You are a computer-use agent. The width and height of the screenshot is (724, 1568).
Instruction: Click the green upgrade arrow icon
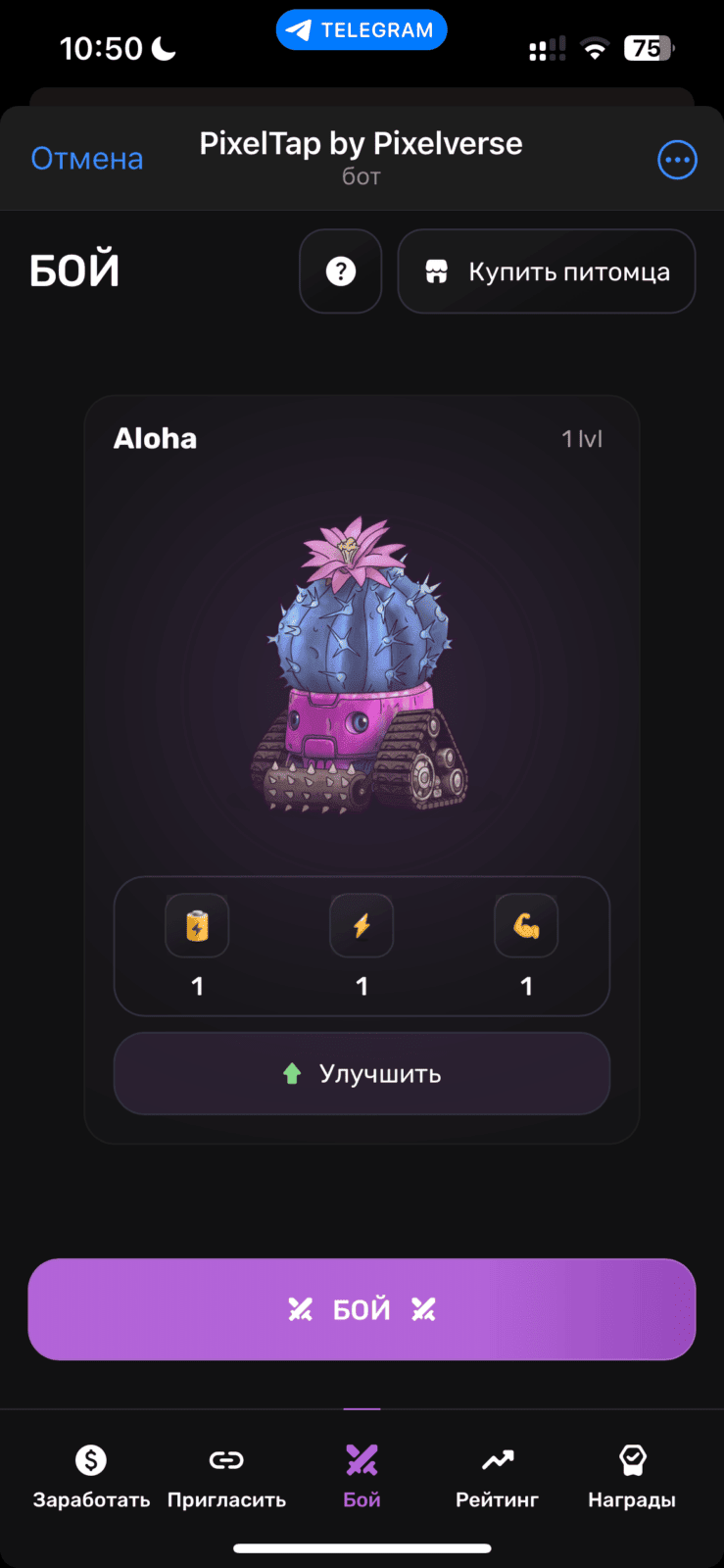292,1074
